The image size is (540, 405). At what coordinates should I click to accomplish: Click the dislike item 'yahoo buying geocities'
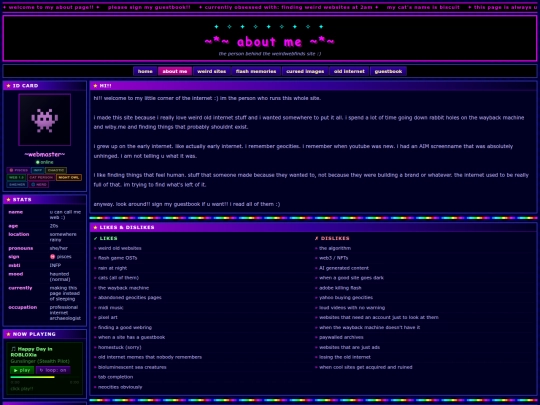tap(346, 298)
